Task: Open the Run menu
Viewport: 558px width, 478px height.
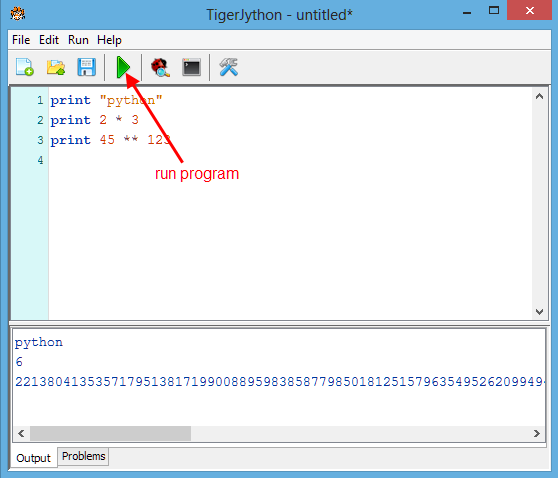Action: coord(78,40)
